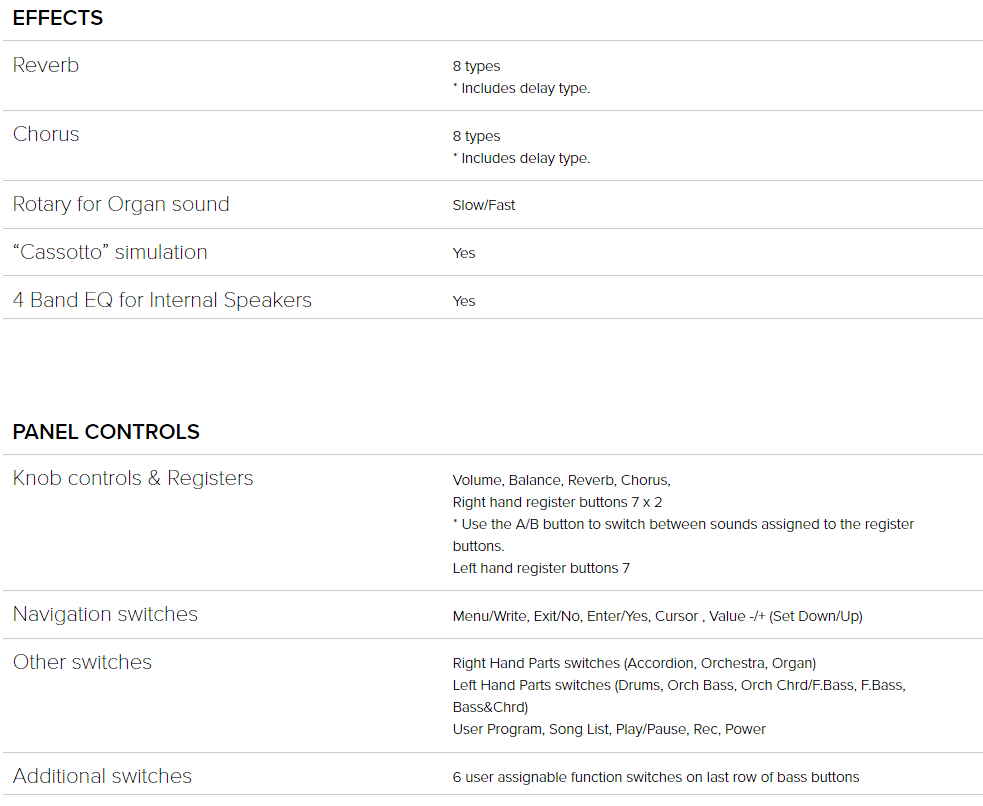Screen dimensions: 983x806
Task: Click the PANEL CONTROLS section heading
Action: 106,431
